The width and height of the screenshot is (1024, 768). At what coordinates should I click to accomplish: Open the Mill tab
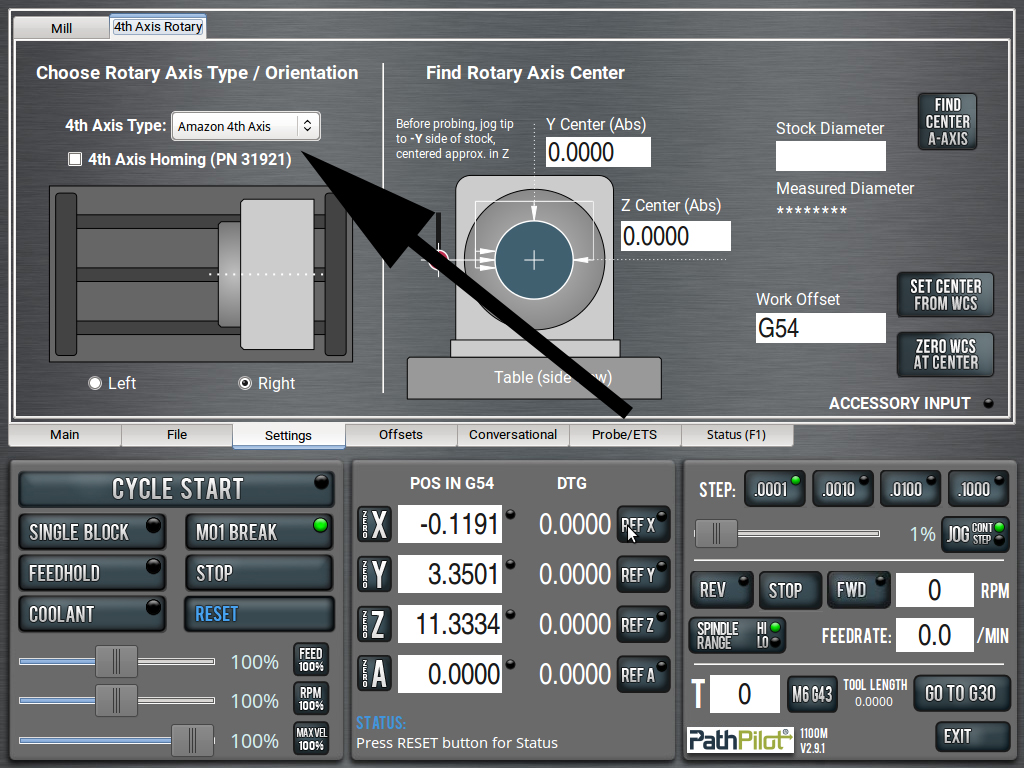click(x=62, y=28)
